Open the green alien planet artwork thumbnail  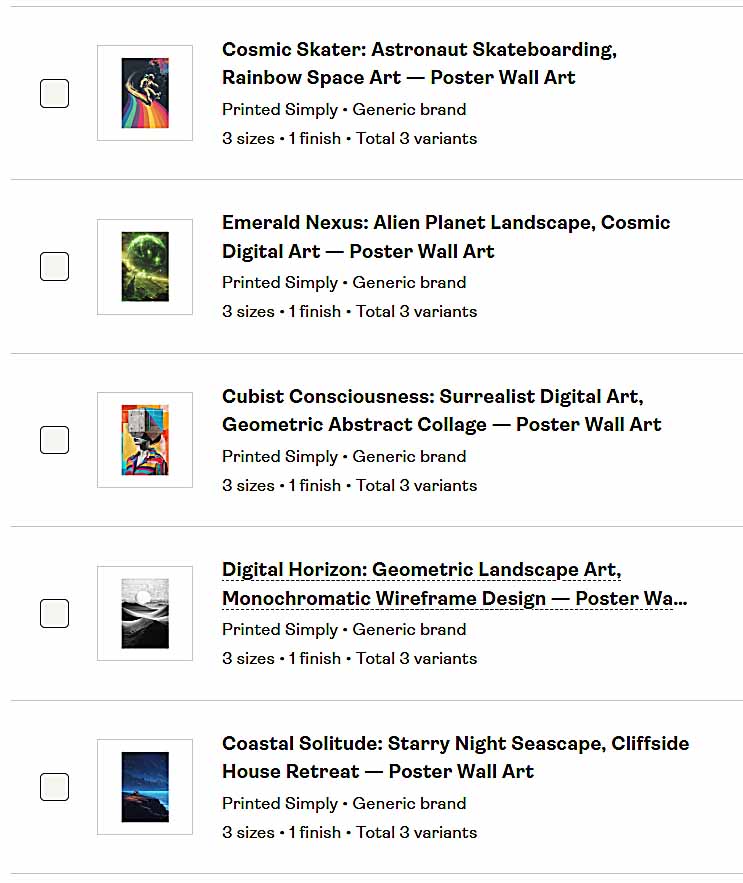point(144,266)
